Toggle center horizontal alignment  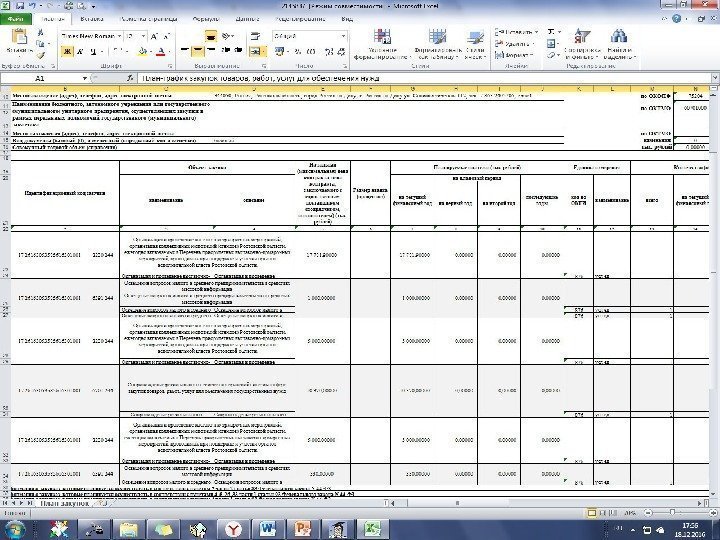click(197, 51)
